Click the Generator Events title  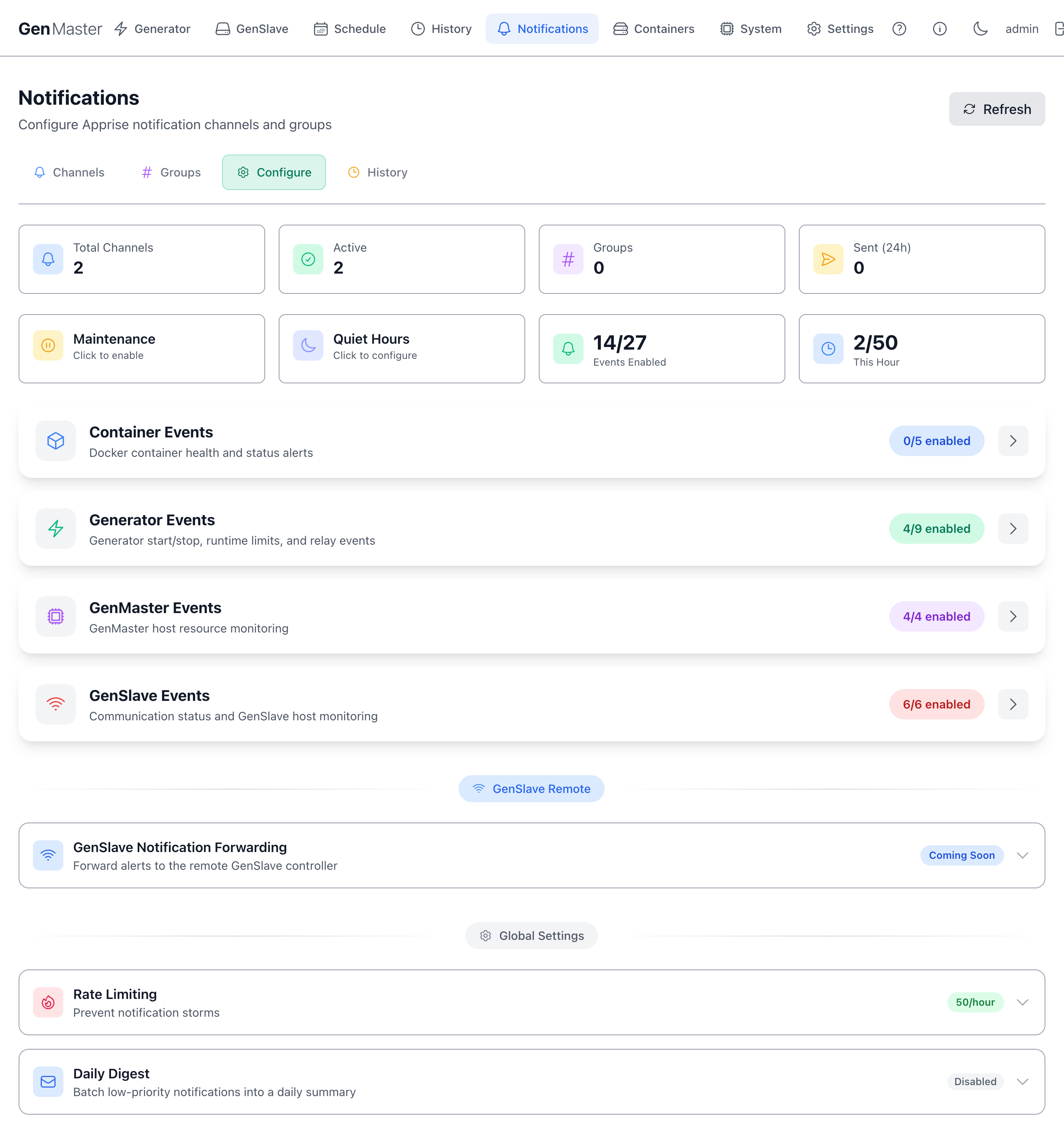152,519
